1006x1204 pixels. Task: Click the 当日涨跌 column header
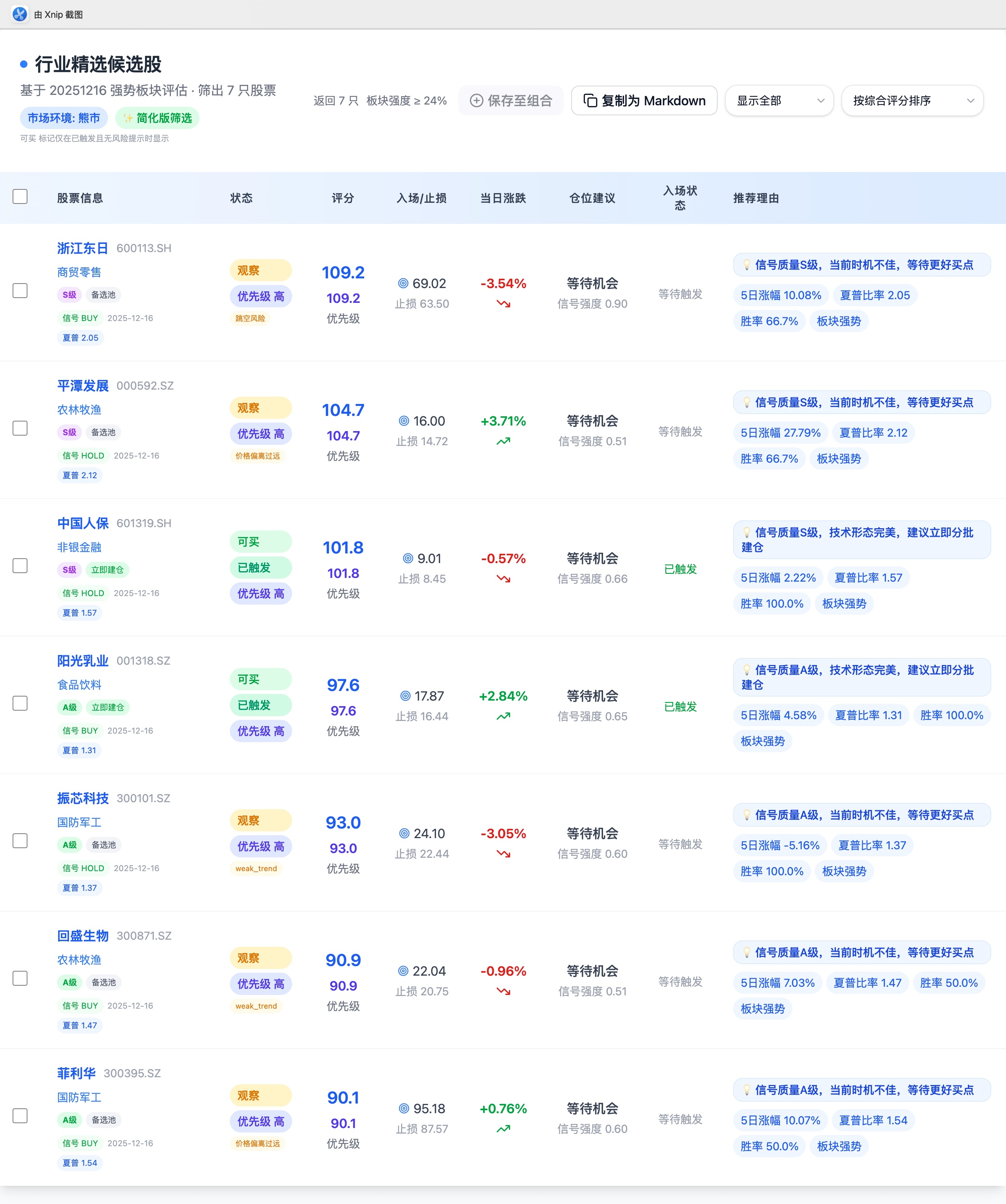[x=503, y=198]
